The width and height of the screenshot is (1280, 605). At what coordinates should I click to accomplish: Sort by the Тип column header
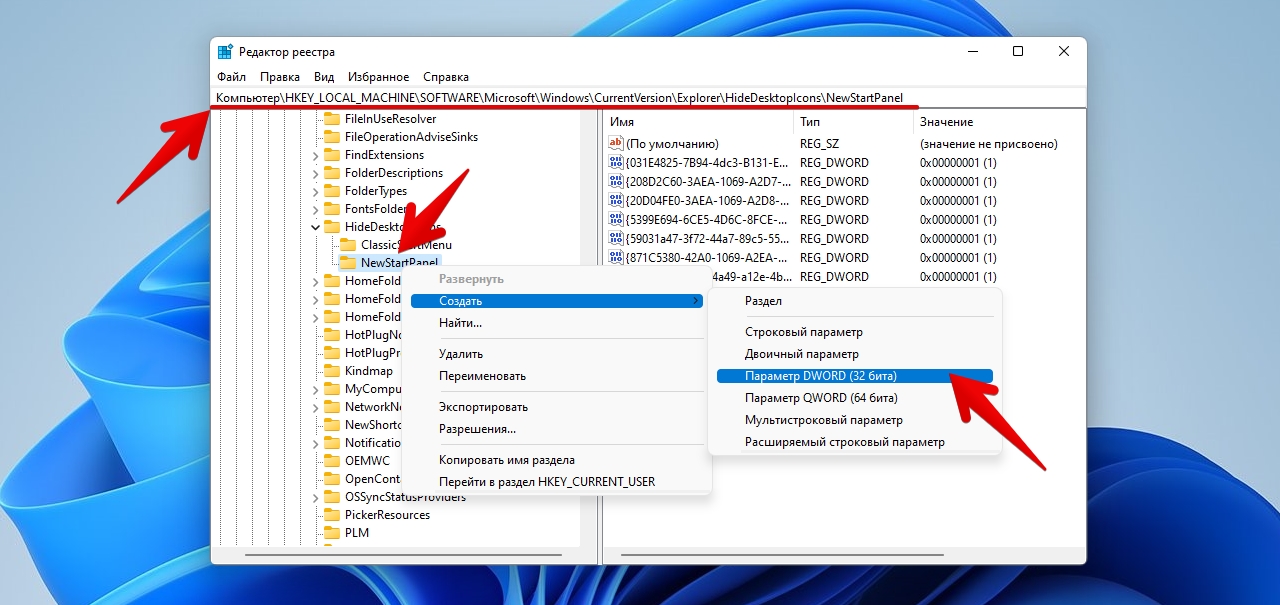[853, 122]
